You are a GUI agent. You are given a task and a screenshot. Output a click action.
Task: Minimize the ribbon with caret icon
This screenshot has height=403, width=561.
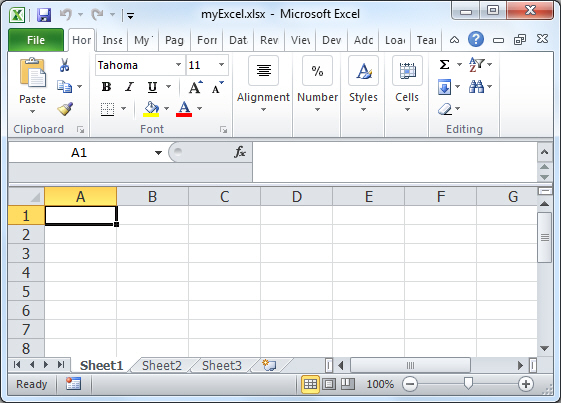coord(454,40)
